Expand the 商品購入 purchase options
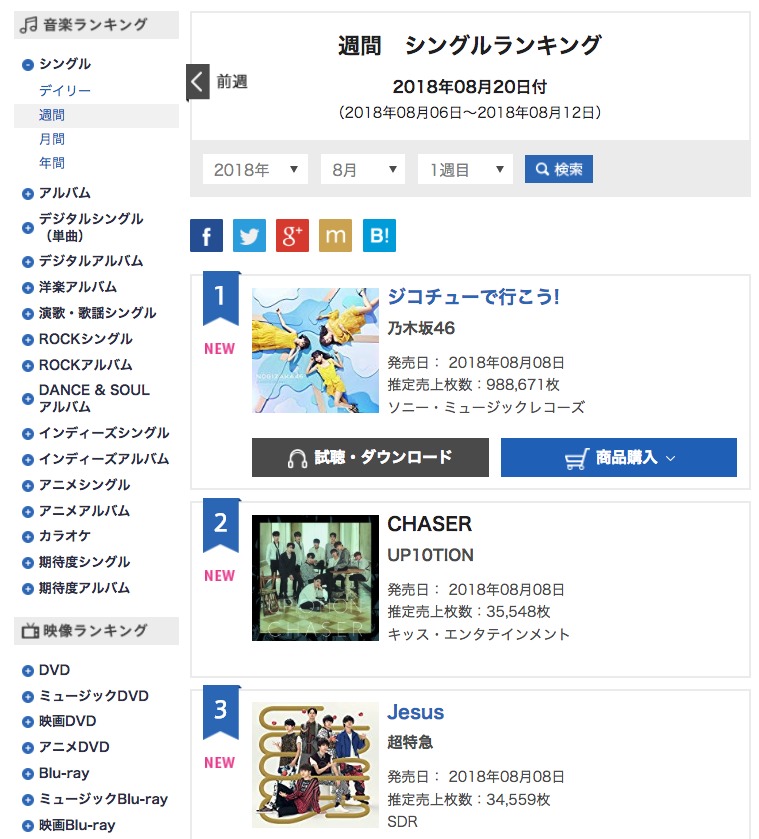Image resolution: width=759 pixels, height=839 pixels. (619, 457)
